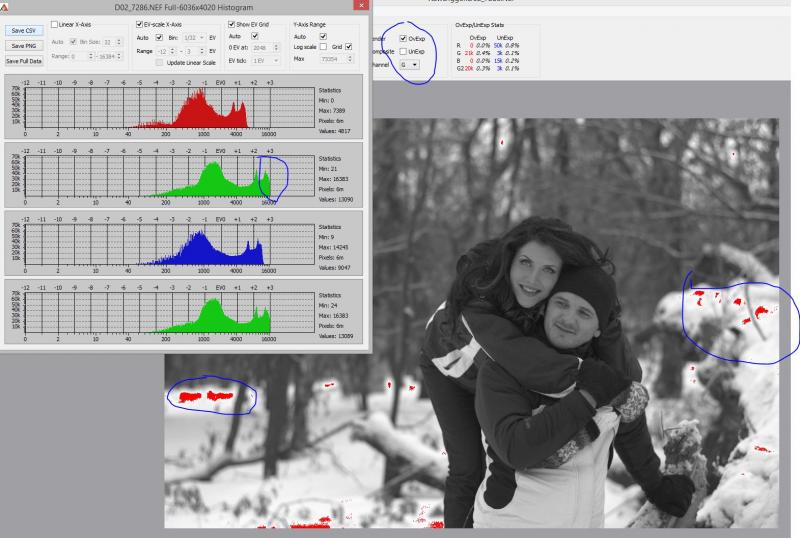The width and height of the screenshot is (800, 538).
Task: Uncheck the EV-scale X-Axis checkbox
Action: click(139, 24)
